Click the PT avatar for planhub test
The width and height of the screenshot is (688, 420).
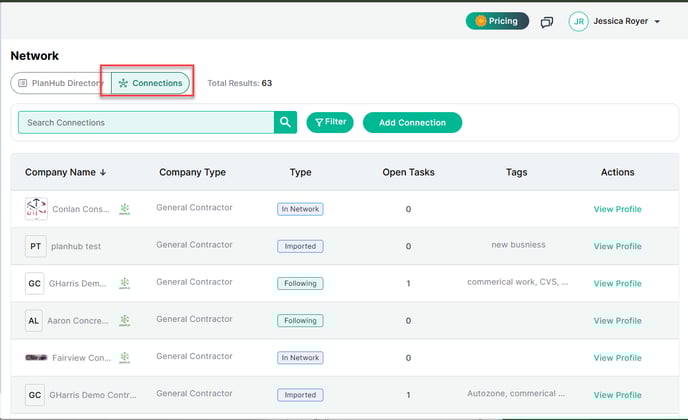point(35,246)
